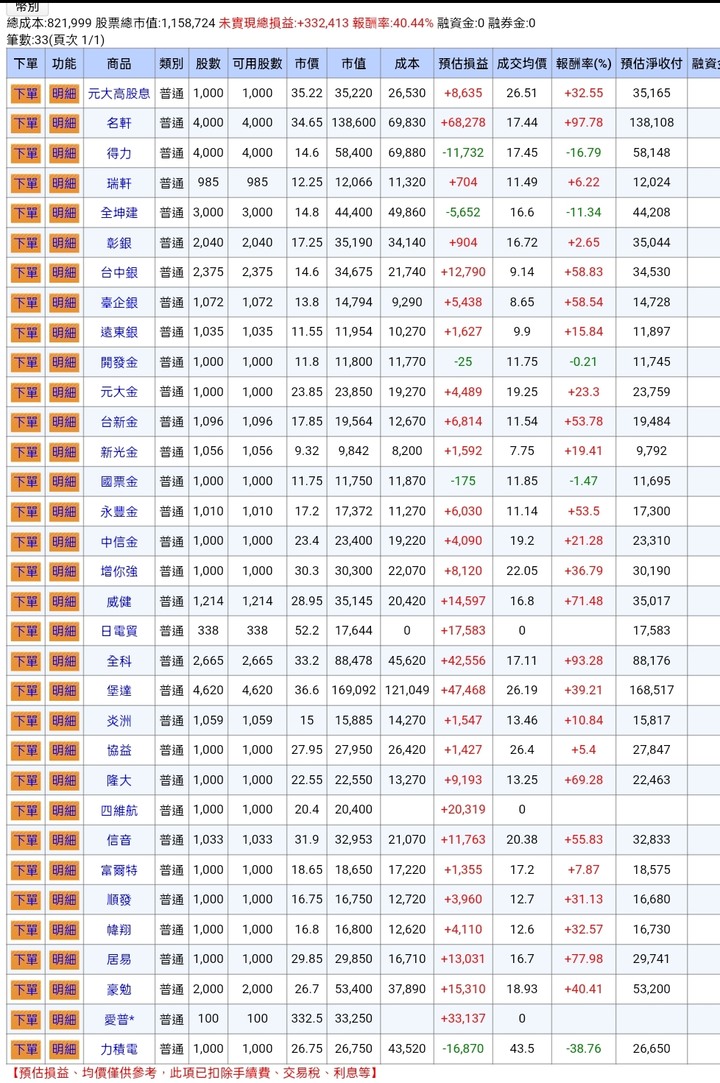Open 明細 for 國票金 row
Viewport: 720px width, 1083px height.
[64, 482]
